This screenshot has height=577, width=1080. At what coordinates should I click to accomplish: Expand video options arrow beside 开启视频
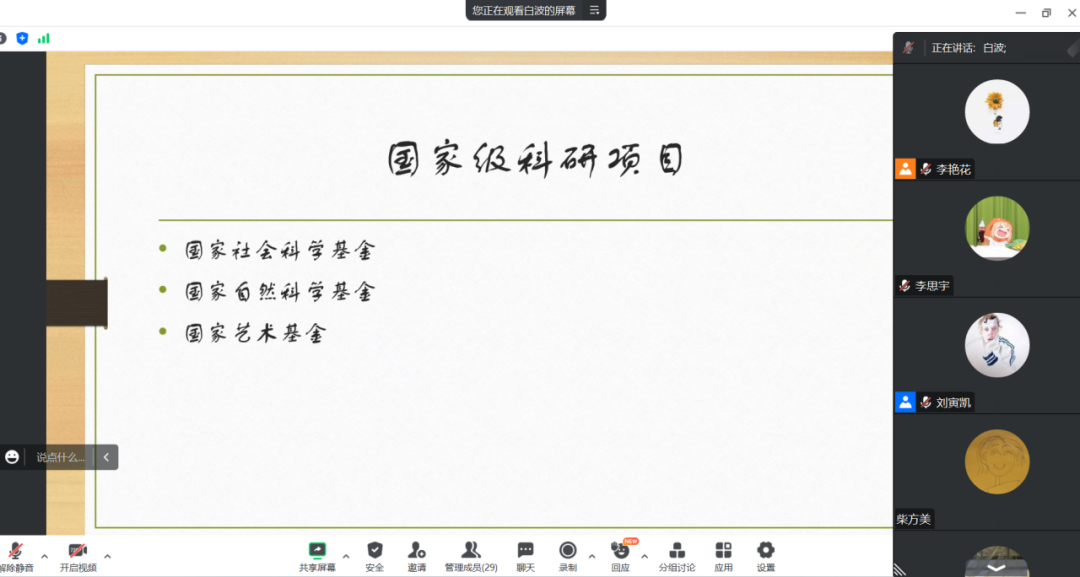(x=107, y=556)
